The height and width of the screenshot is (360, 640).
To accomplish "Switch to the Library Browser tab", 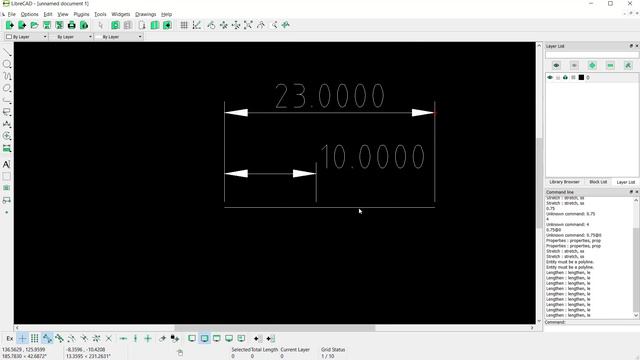I will (564, 182).
